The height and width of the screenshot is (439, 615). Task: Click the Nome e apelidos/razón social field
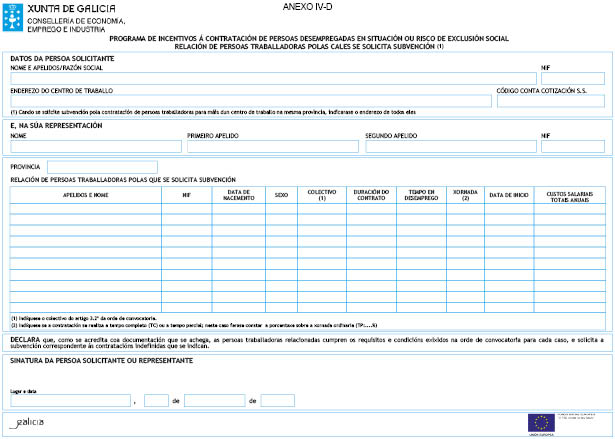click(x=272, y=78)
